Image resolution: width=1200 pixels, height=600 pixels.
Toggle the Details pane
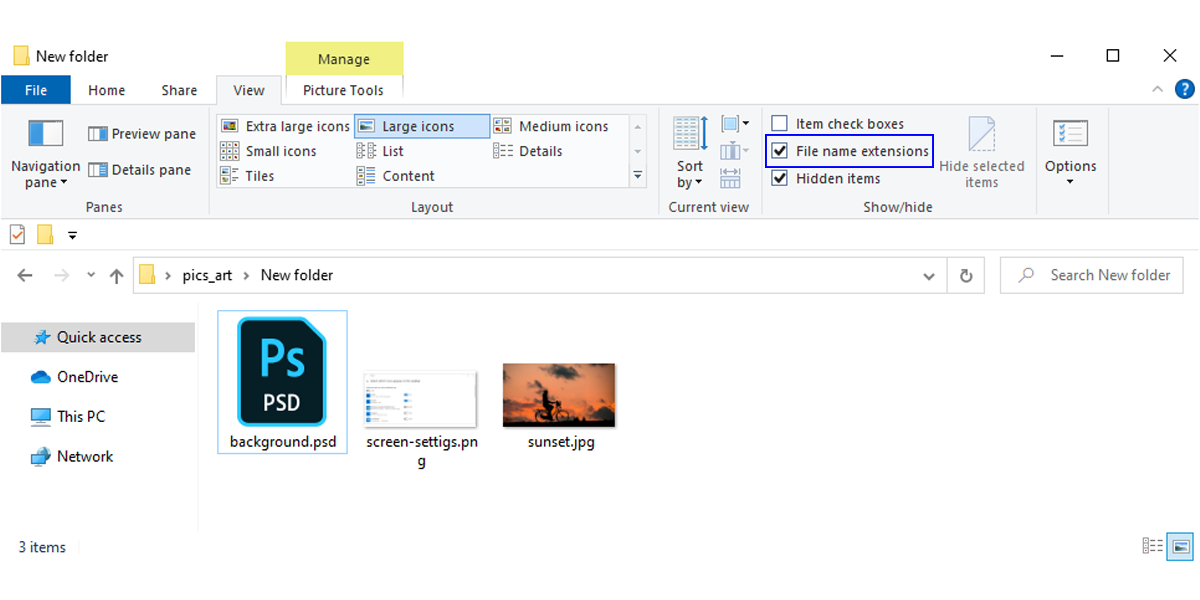(139, 170)
